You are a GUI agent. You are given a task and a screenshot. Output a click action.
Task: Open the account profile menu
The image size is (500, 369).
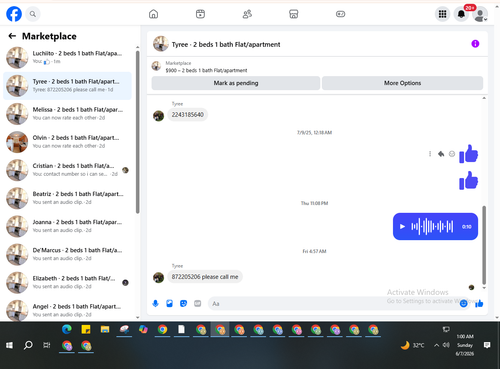point(480,15)
